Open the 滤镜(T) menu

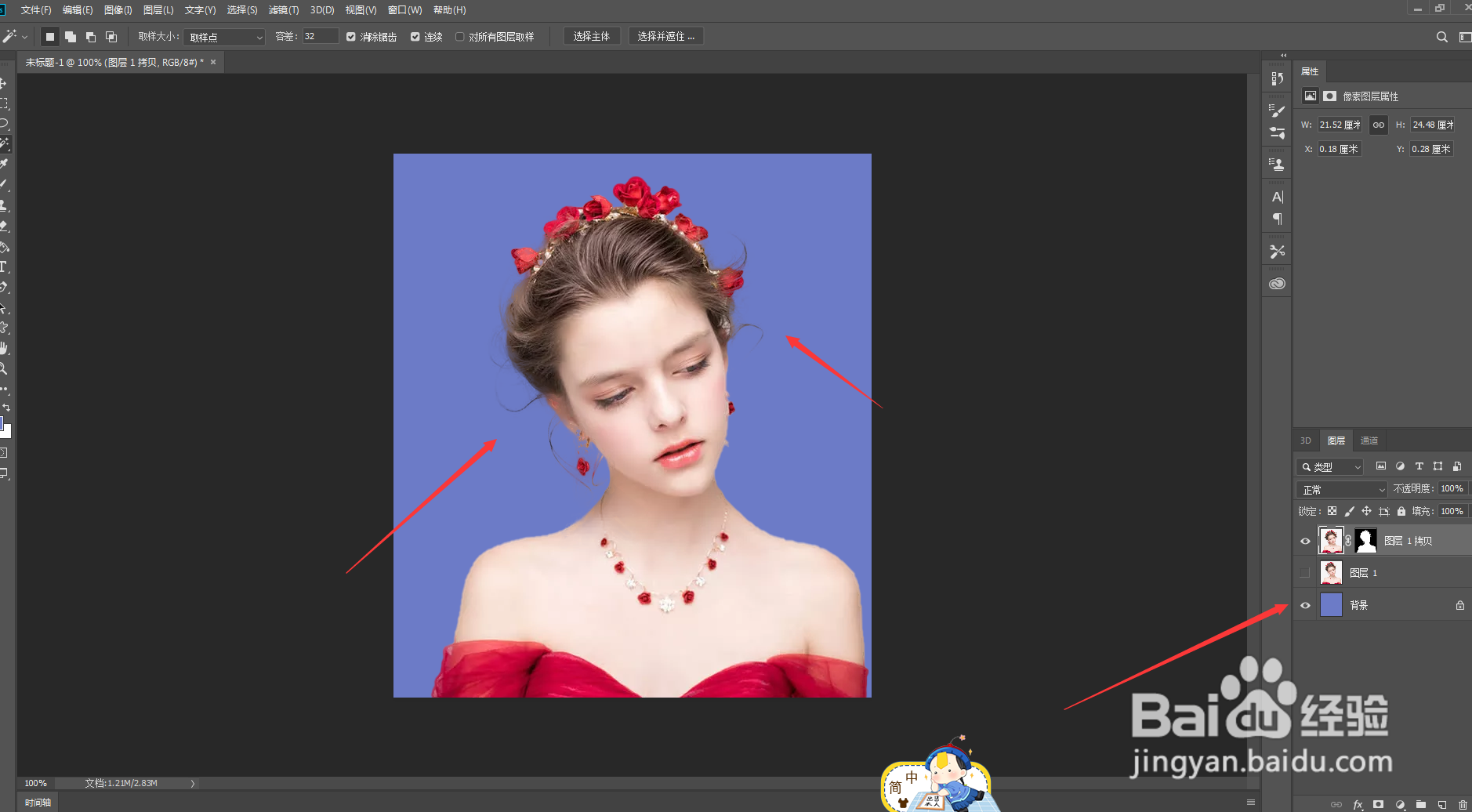tap(284, 10)
